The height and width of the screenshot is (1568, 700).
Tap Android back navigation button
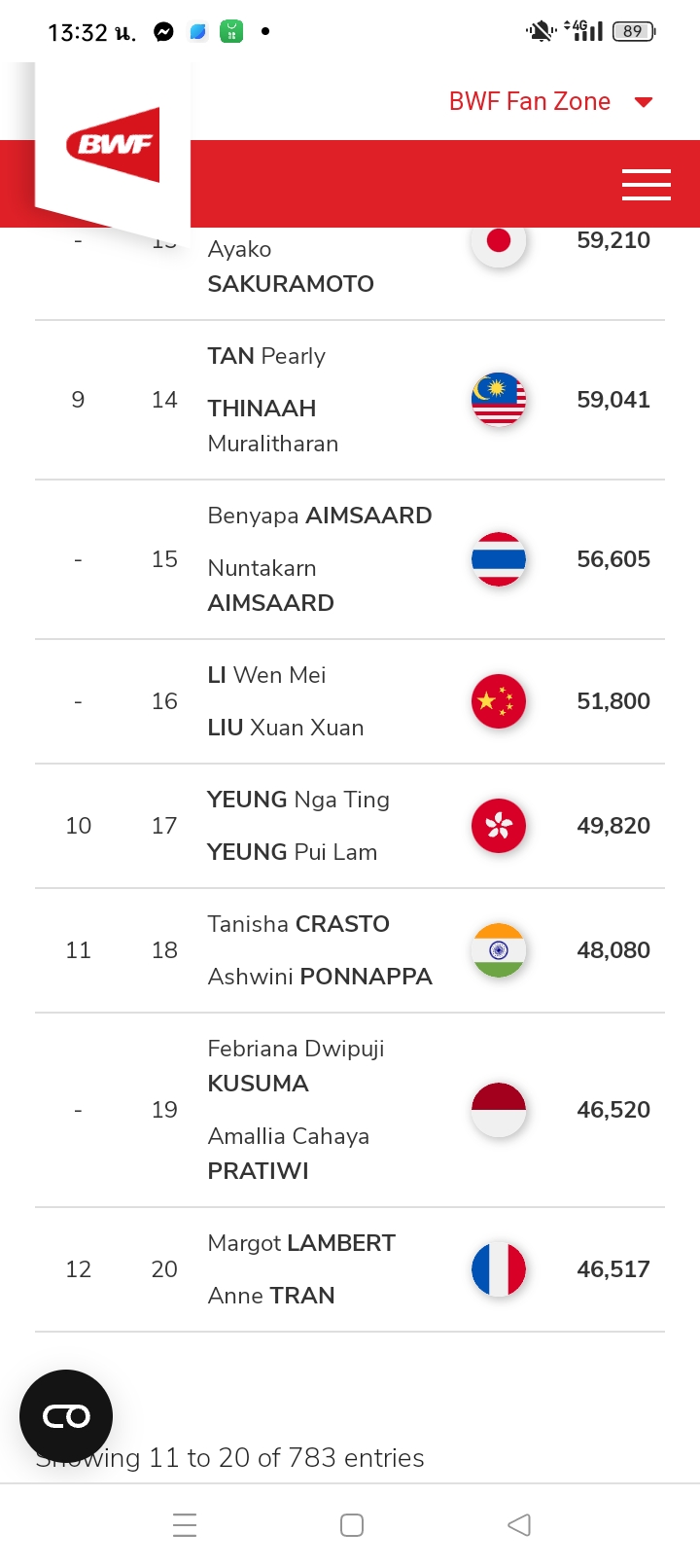(519, 1524)
